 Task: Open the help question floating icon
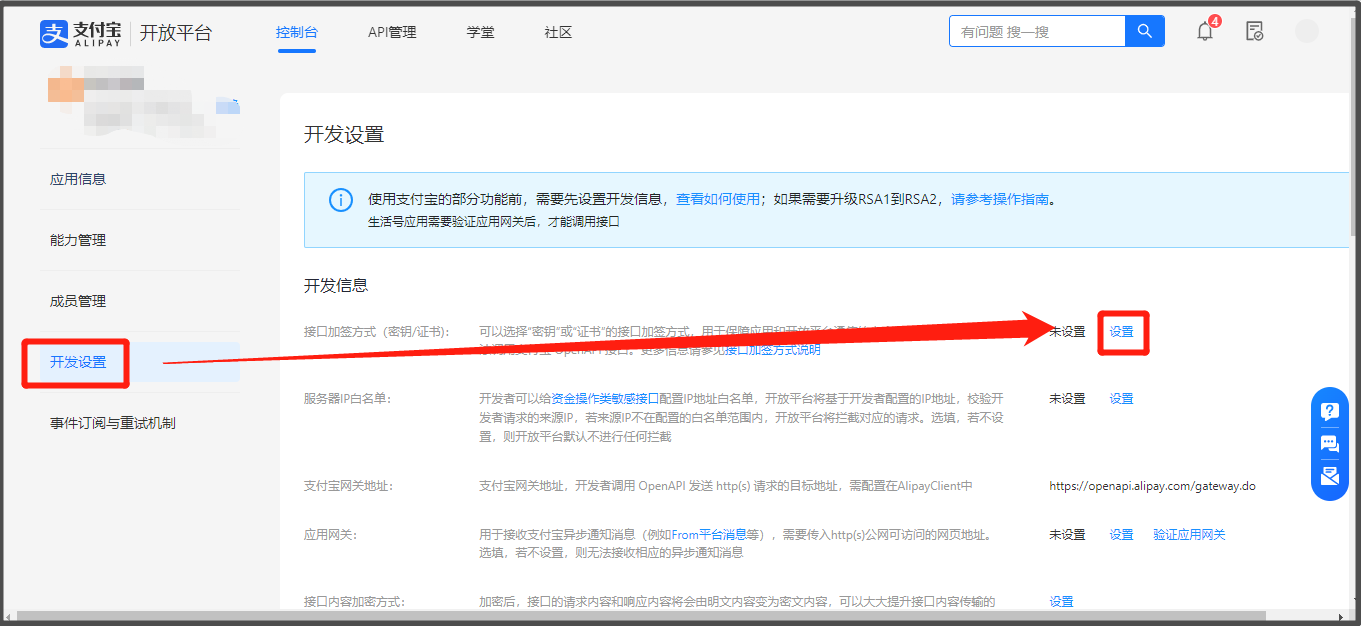[x=1330, y=411]
